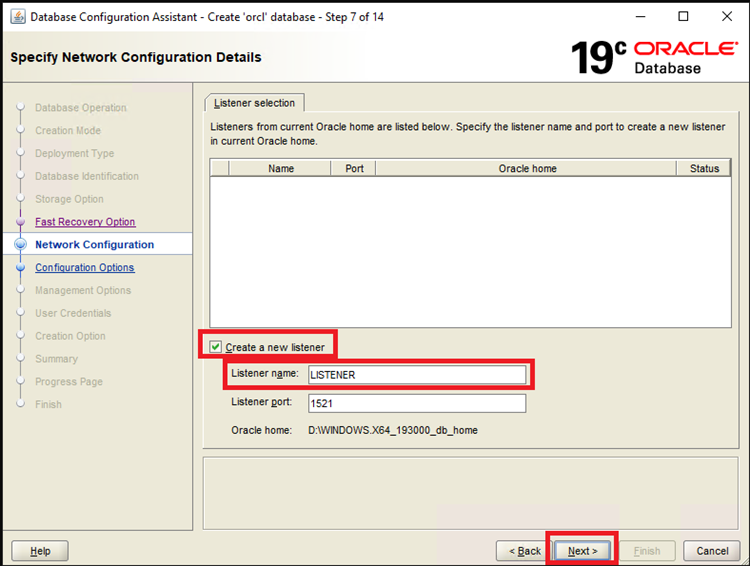Viewport: 750px width, 566px height.
Task: Click into the Listener name field
Action: 417,375
